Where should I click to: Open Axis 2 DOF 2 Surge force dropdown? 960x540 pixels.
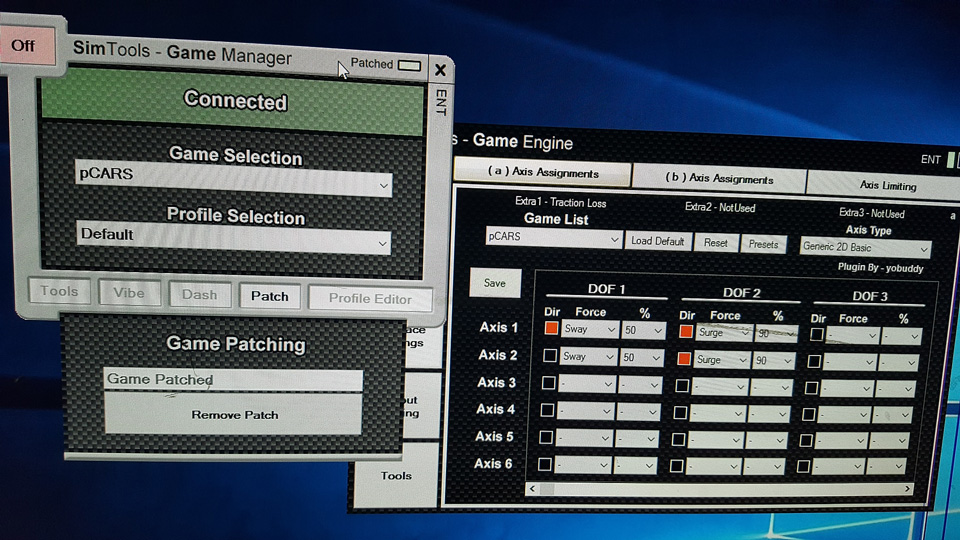722,360
